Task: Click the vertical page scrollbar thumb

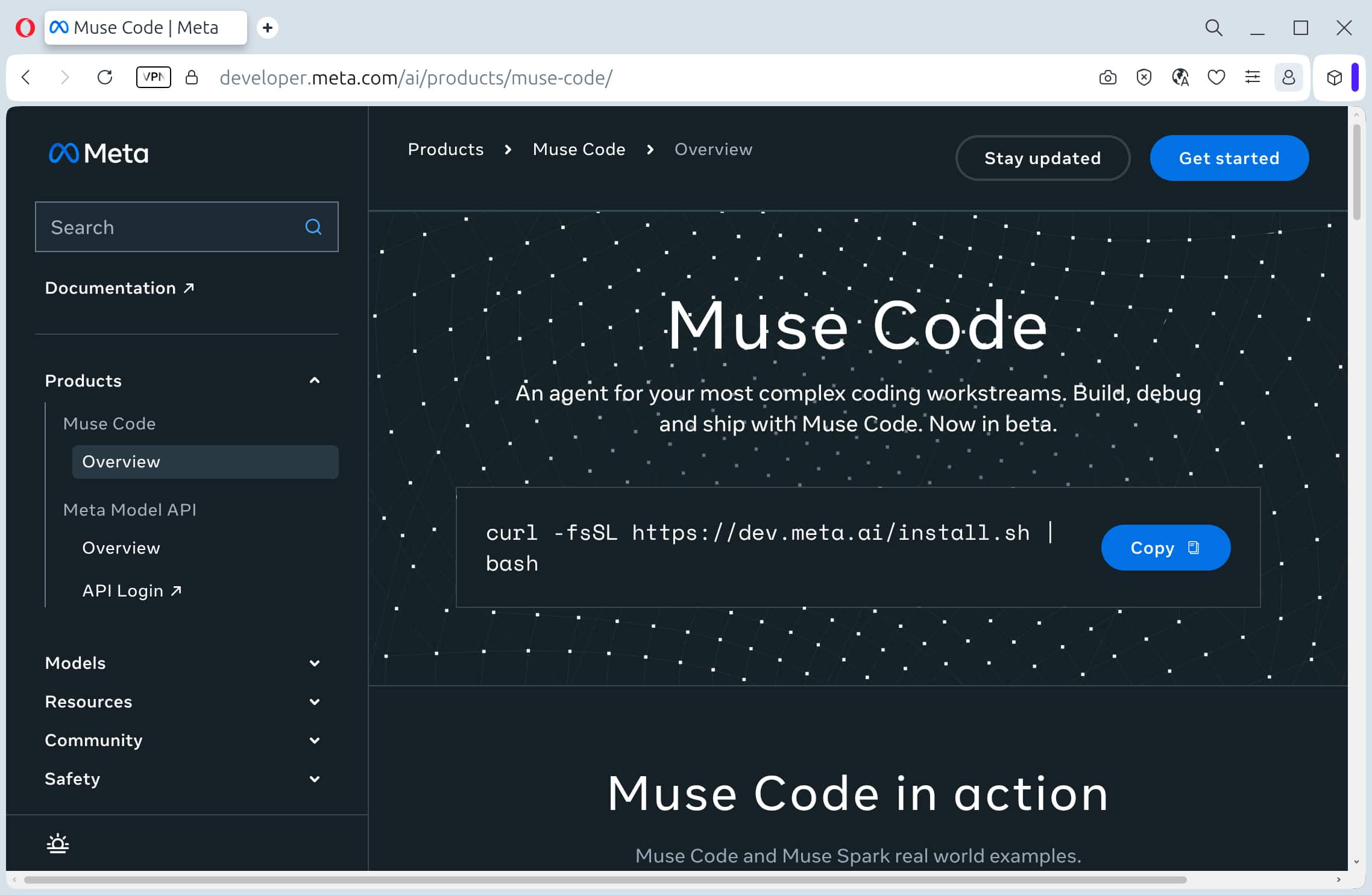Action: (1356, 172)
